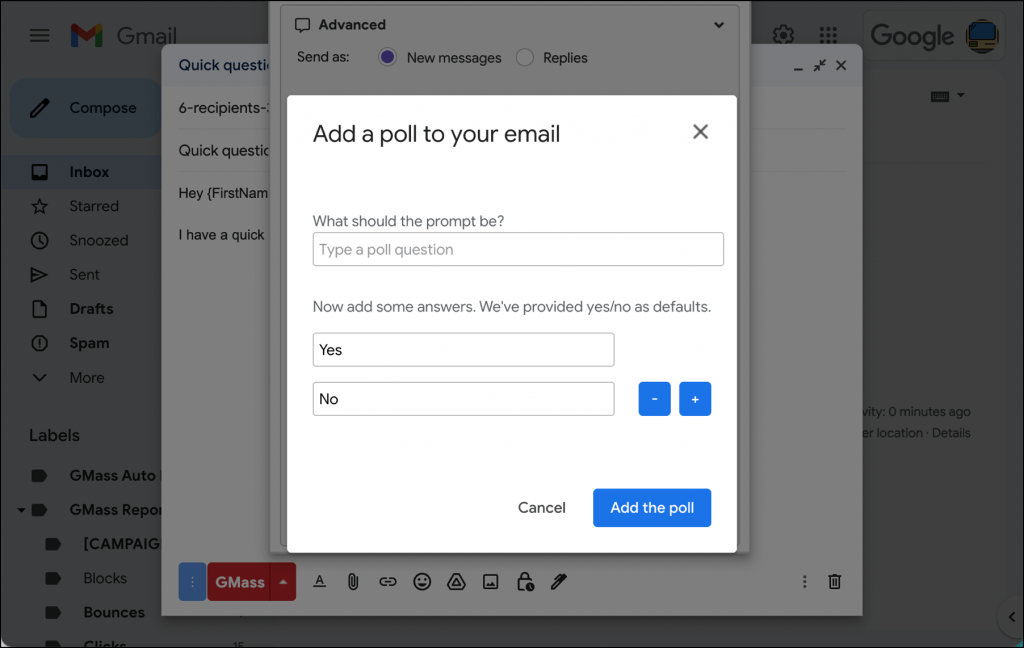The image size is (1024, 648).
Task: Insert a file from Google Drive
Action: click(456, 581)
